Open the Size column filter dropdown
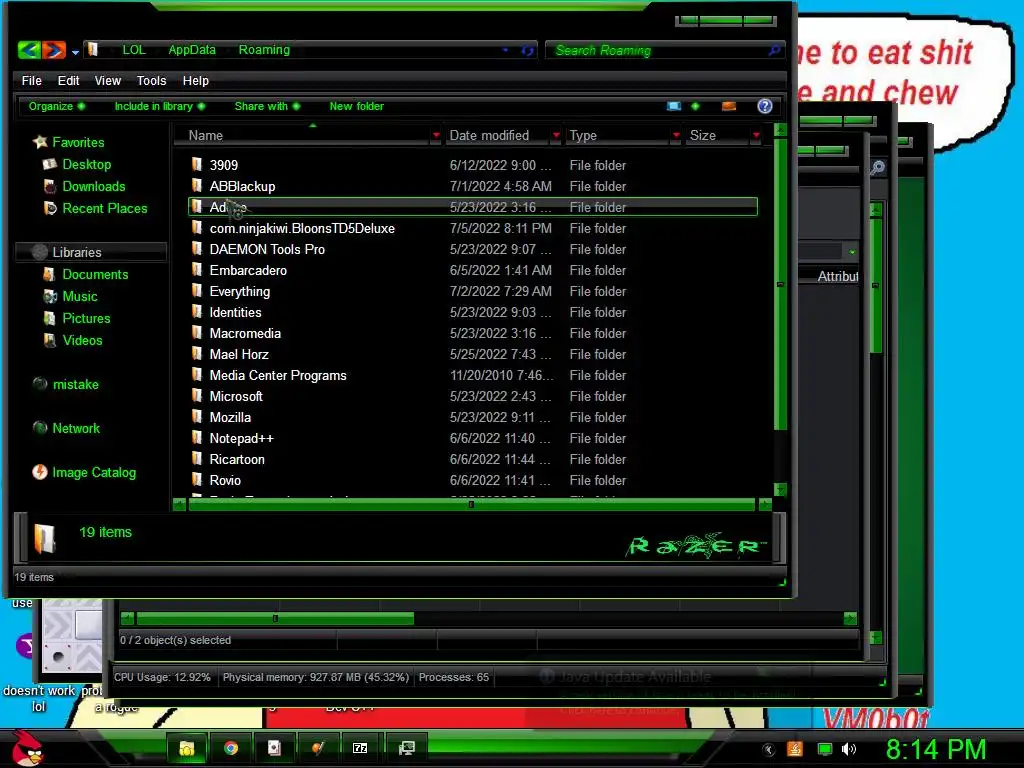This screenshot has height=768, width=1024. click(x=756, y=135)
